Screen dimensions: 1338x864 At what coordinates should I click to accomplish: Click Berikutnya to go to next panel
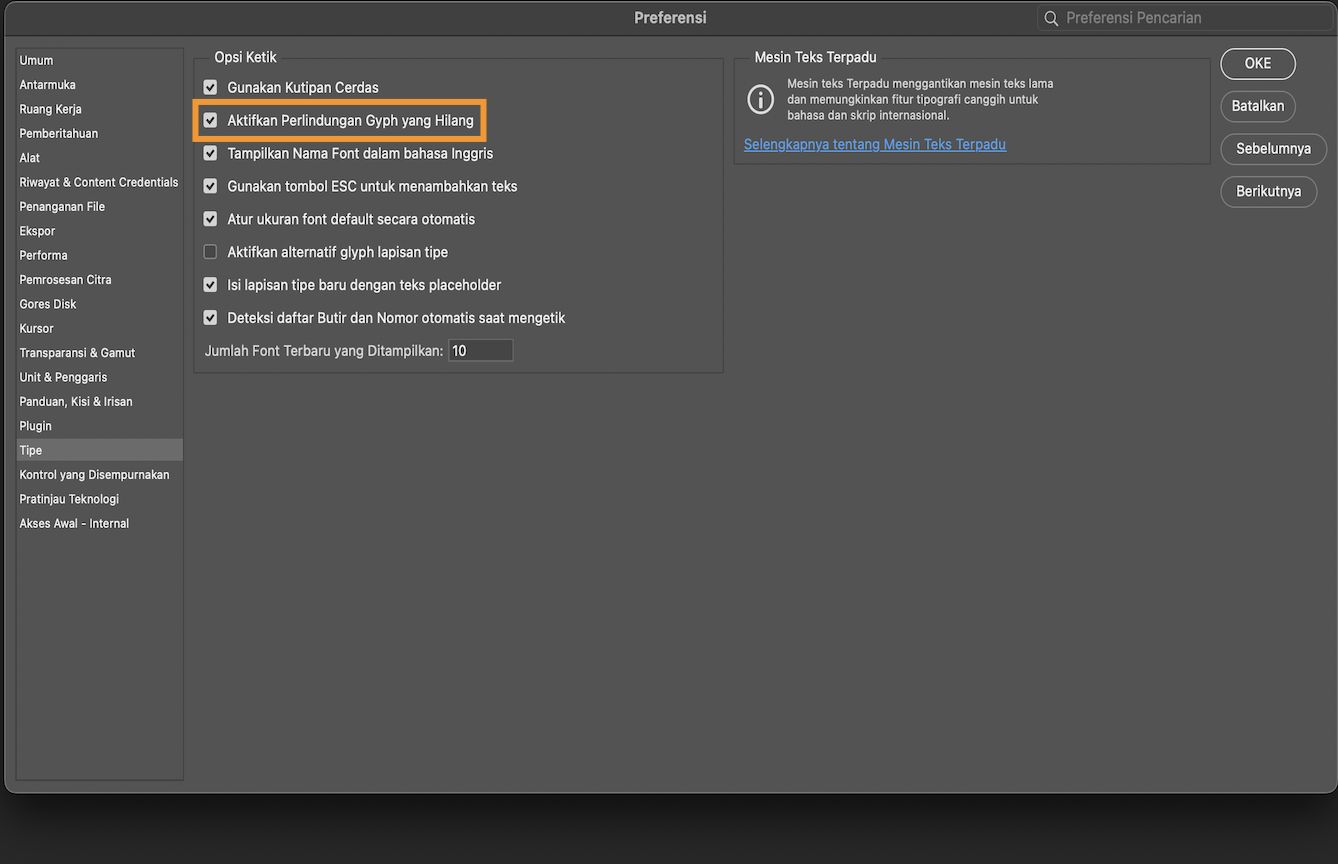coord(1268,191)
